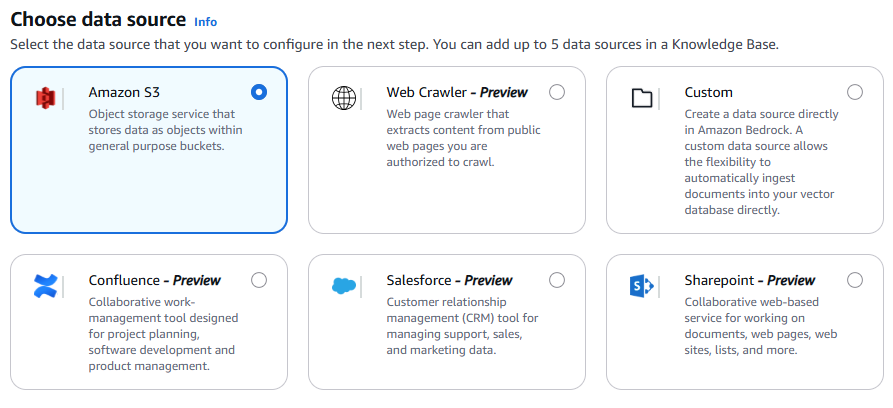Click the Sharepoint - Preview card title
893x408 pixels.
750,280
